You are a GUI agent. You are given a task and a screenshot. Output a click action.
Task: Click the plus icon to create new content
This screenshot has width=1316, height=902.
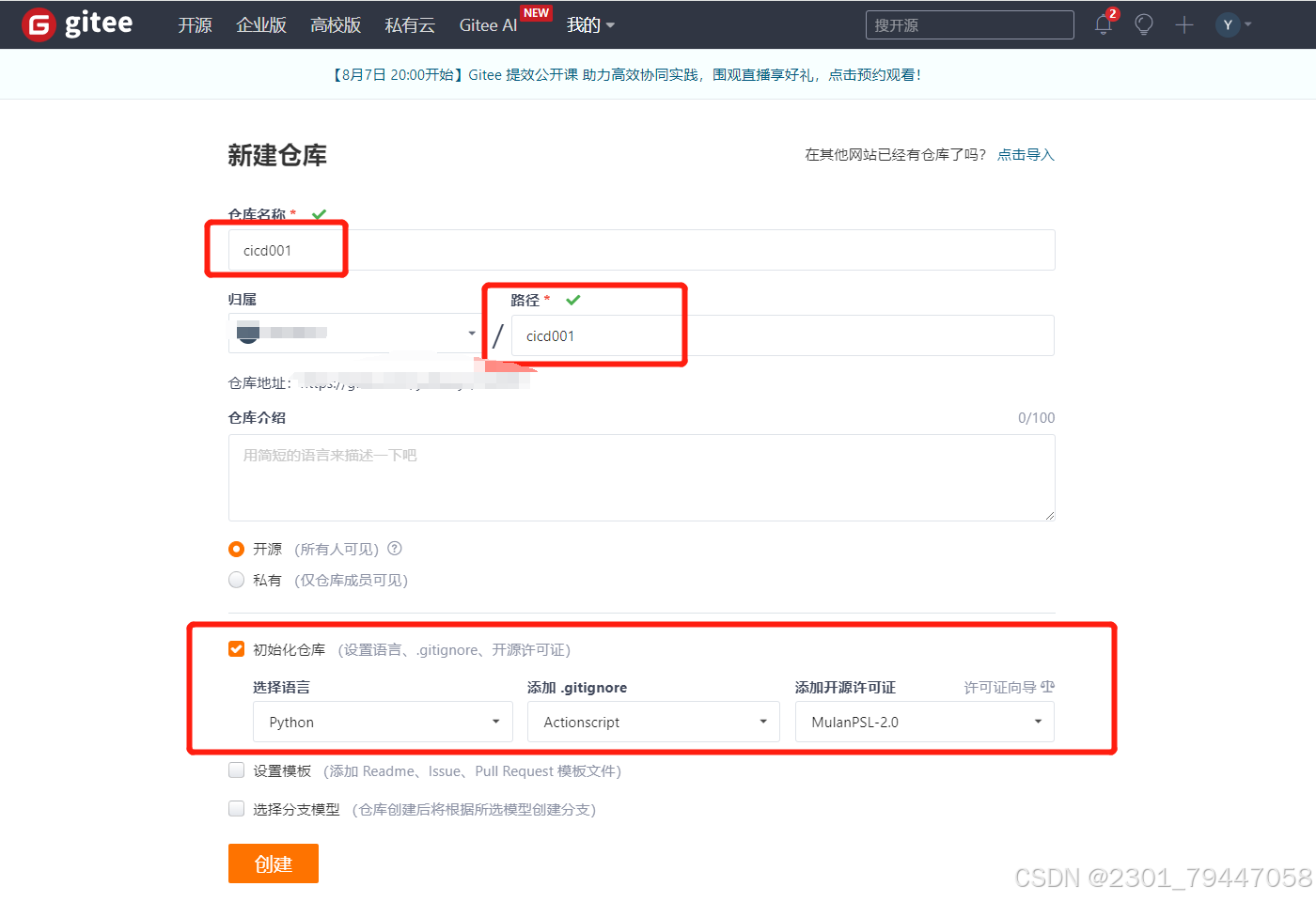pos(1183,24)
